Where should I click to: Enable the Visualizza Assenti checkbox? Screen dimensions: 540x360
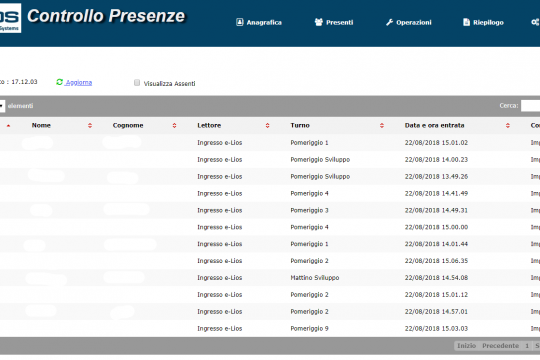(x=137, y=83)
